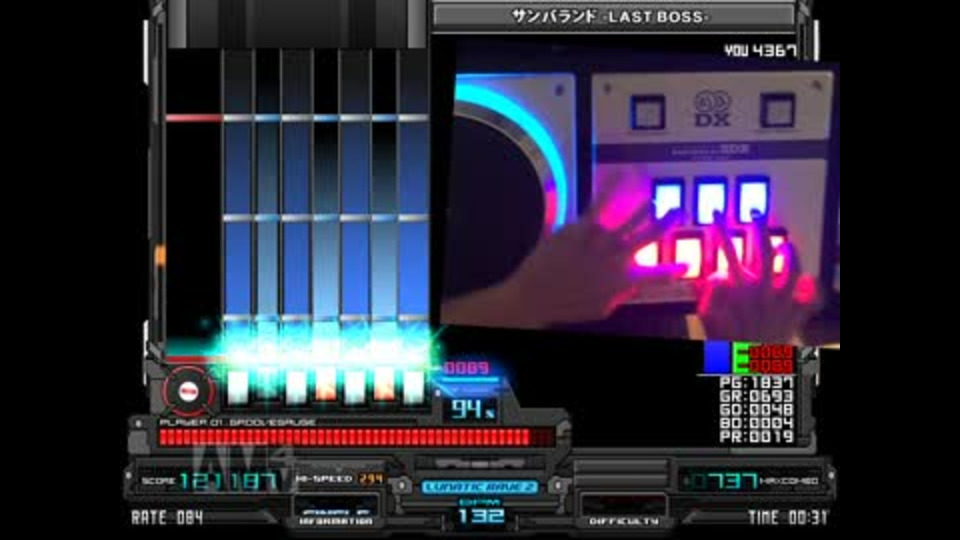The image size is (960, 540).
Task: Click the TIME 00:31 readout
Action: point(787,518)
